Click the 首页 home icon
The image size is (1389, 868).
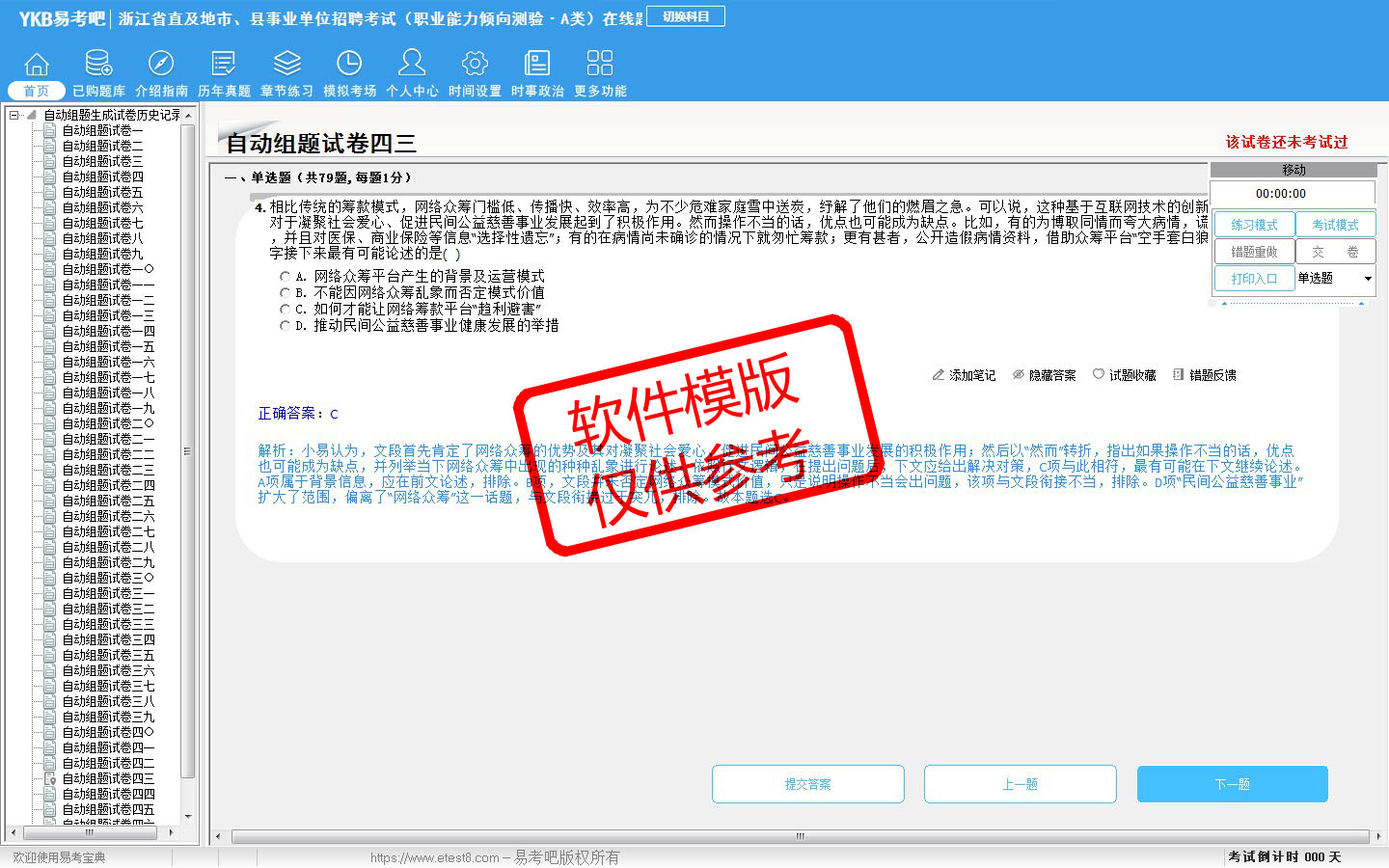37,65
